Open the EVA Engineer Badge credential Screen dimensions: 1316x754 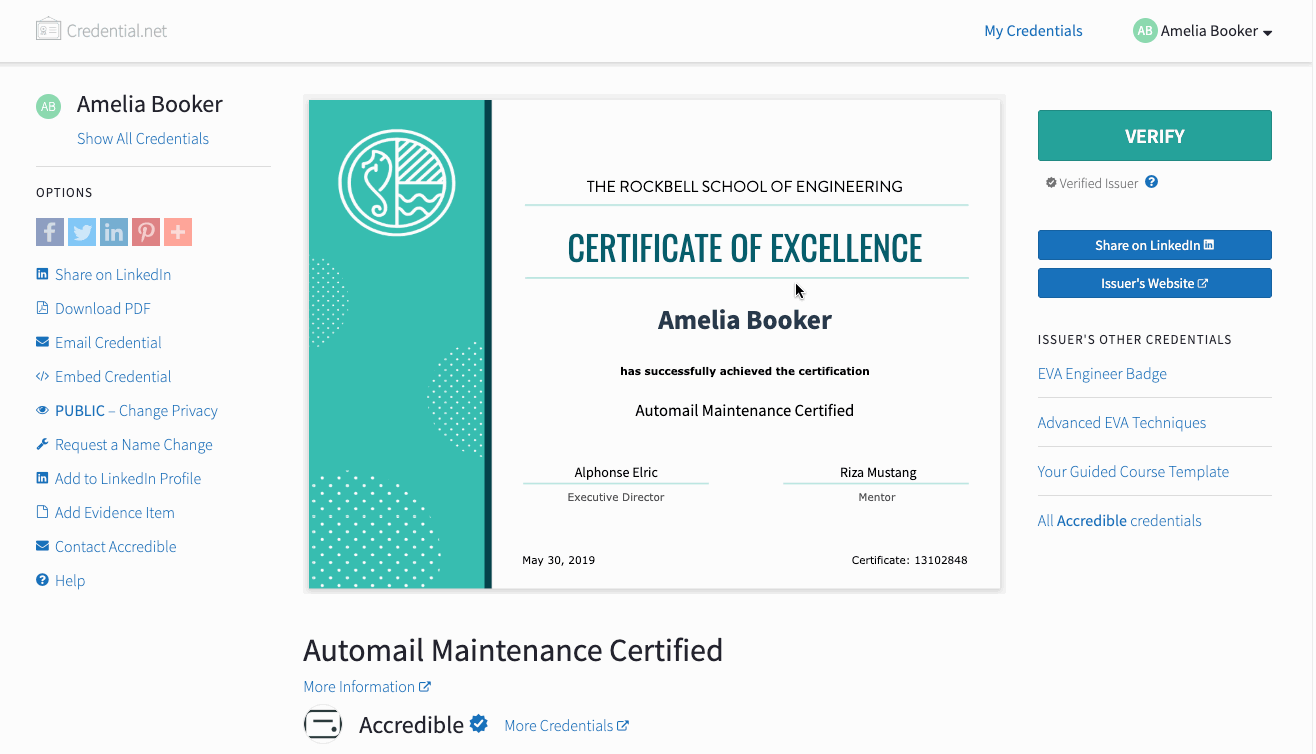(x=1102, y=374)
